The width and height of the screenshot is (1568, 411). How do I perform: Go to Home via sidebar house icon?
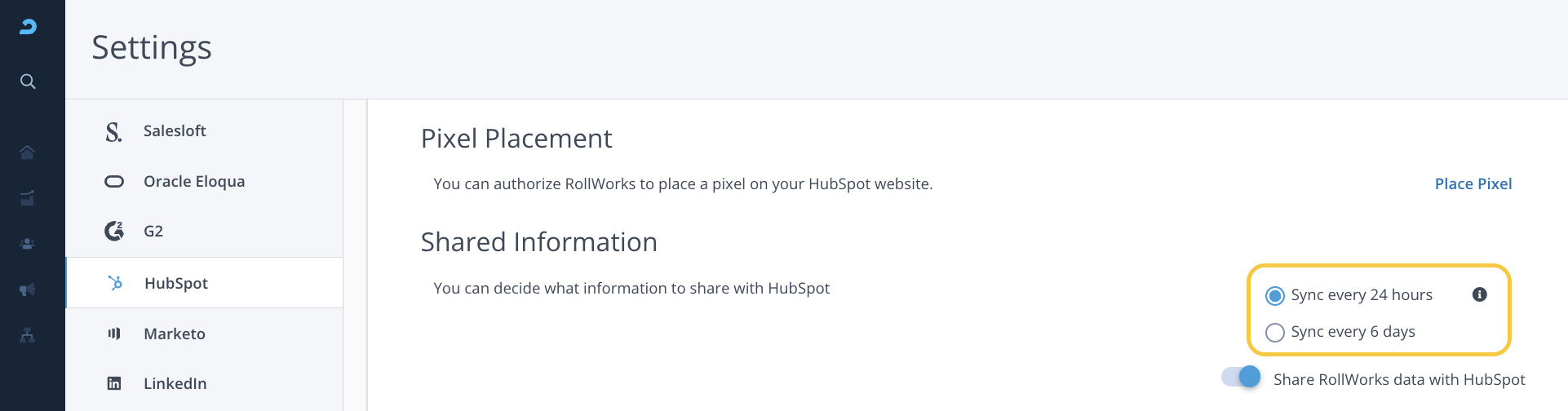click(x=28, y=152)
